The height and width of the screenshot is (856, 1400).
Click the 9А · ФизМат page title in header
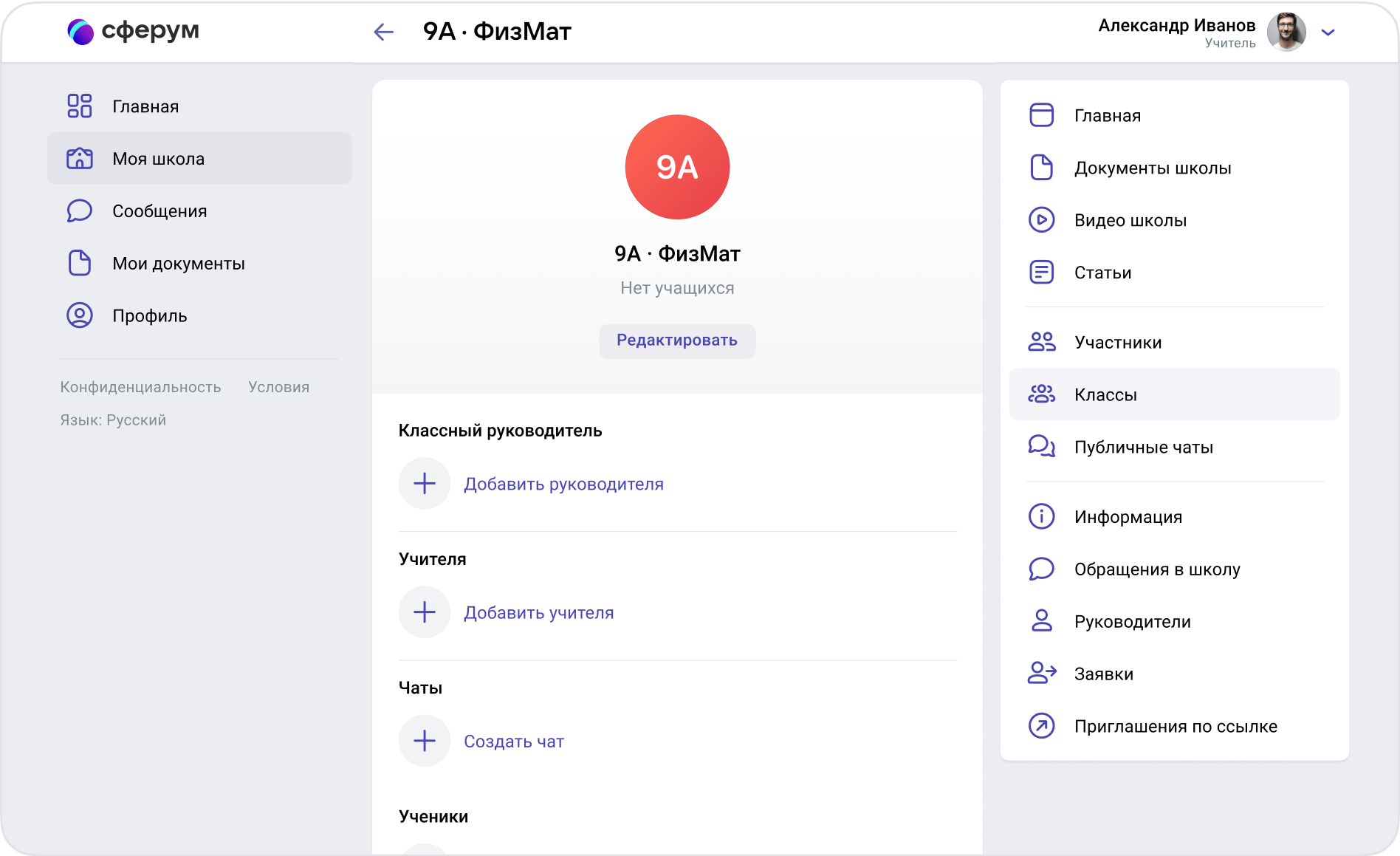click(497, 32)
